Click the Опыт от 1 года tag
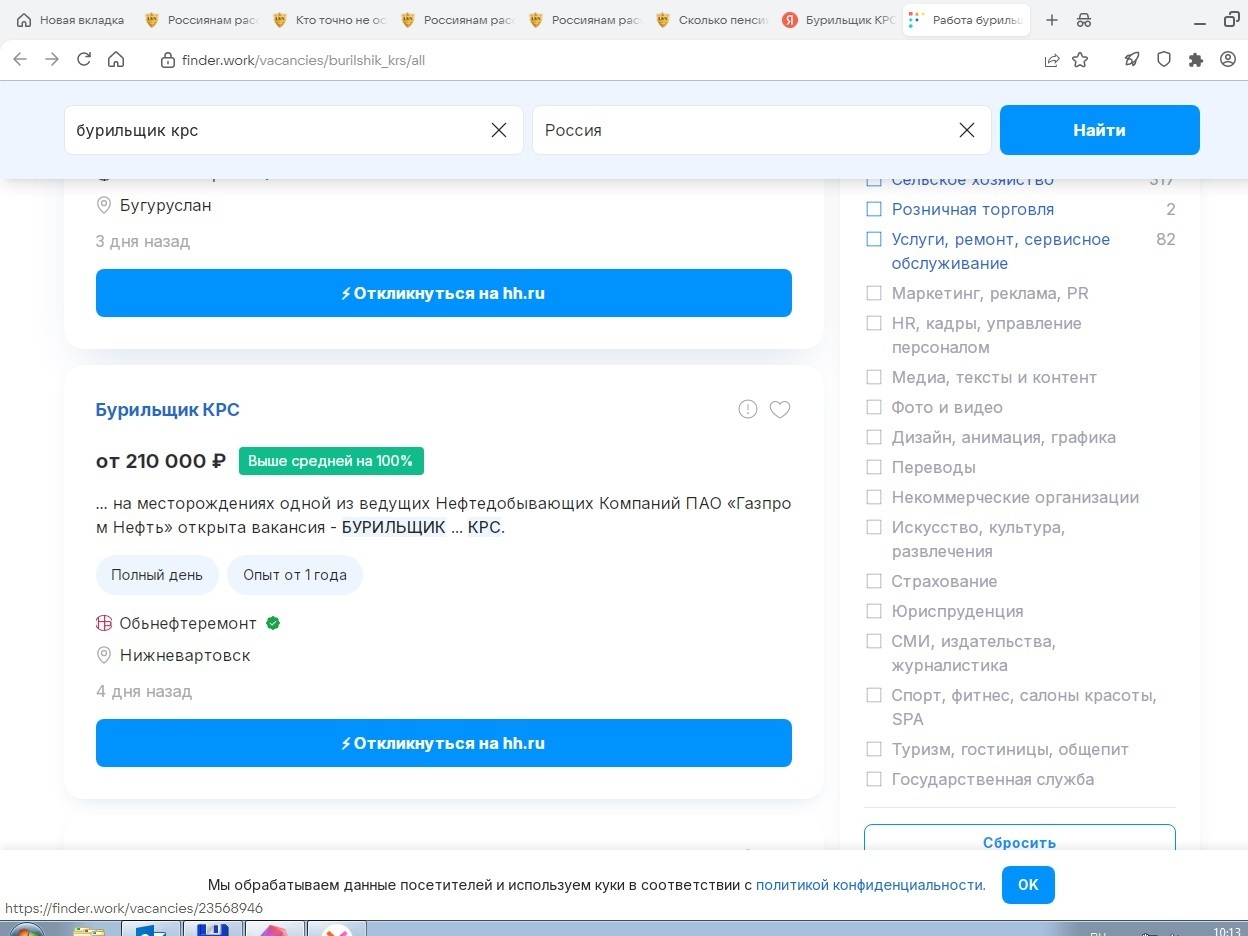Screen dimensions: 1248x936 point(295,575)
